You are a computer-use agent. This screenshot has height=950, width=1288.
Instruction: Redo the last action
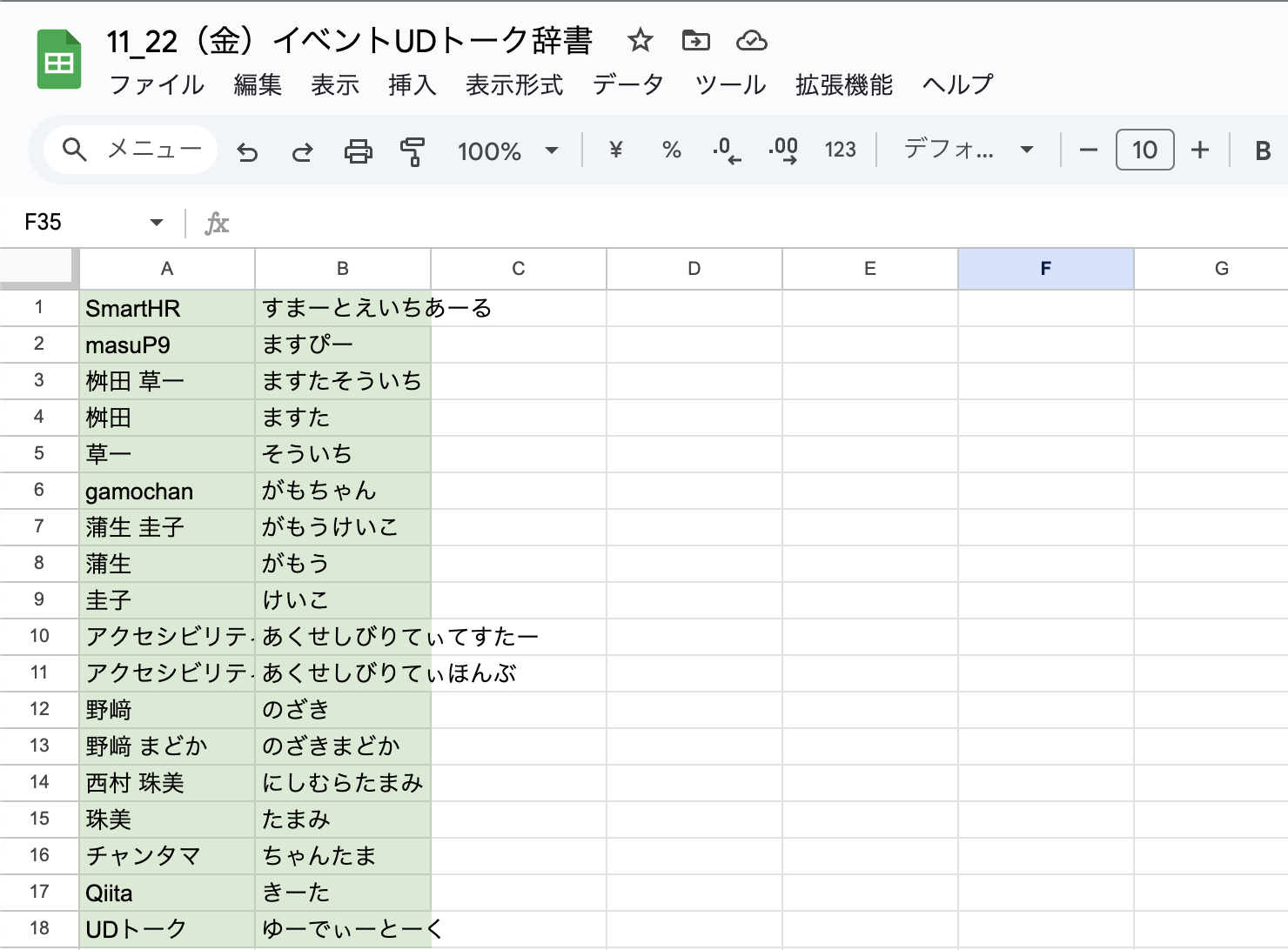302,151
